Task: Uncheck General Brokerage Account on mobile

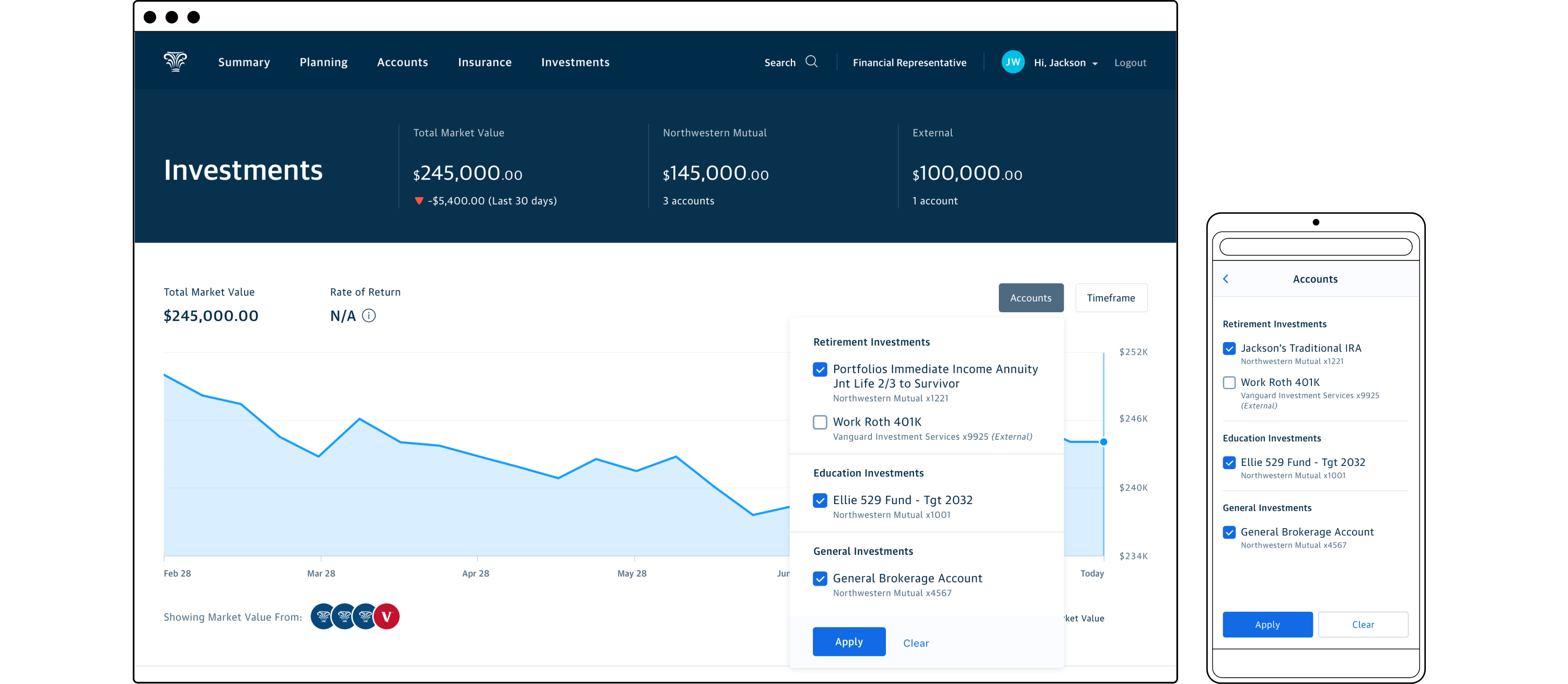Action: (x=1229, y=532)
